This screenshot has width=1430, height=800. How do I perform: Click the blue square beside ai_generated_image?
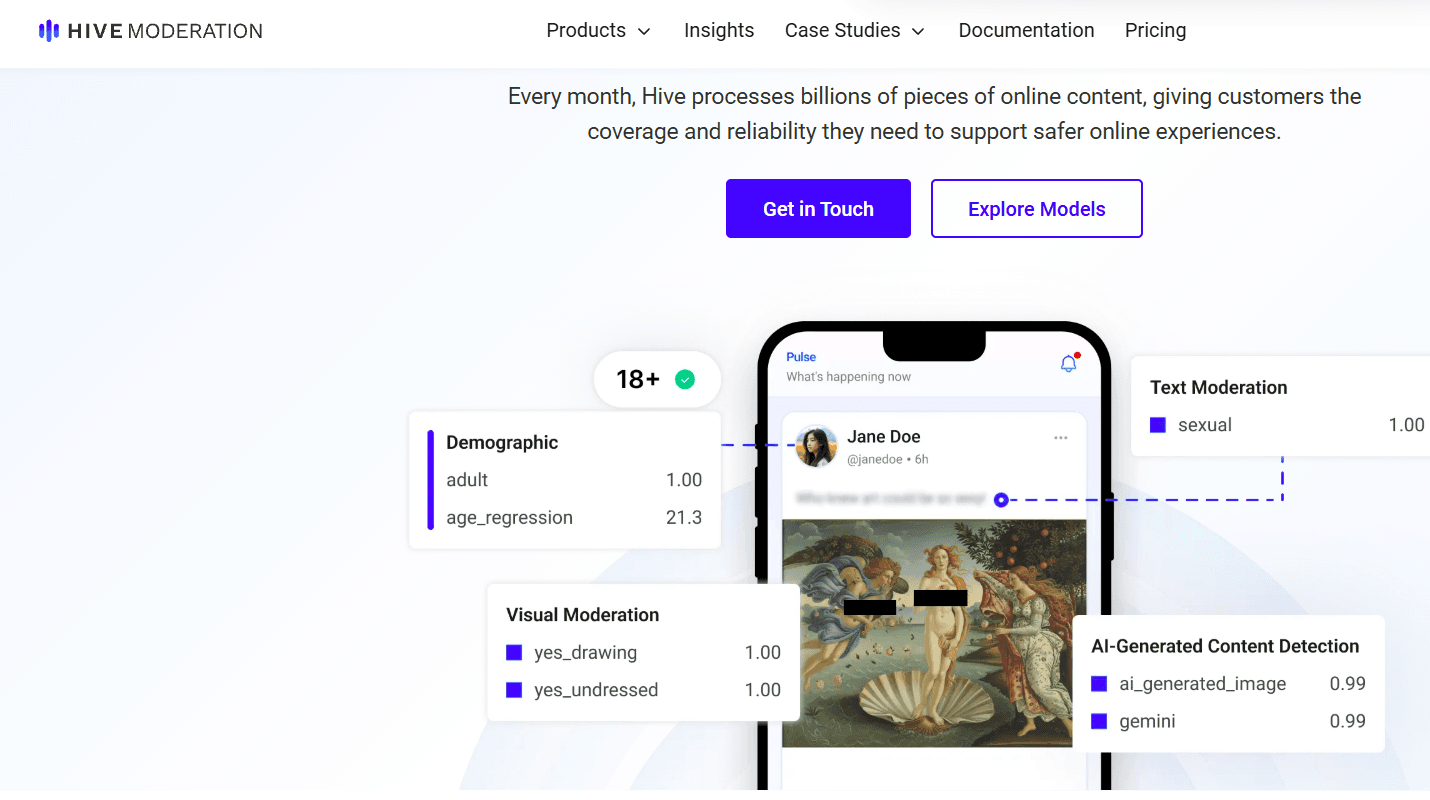tap(1099, 684)
